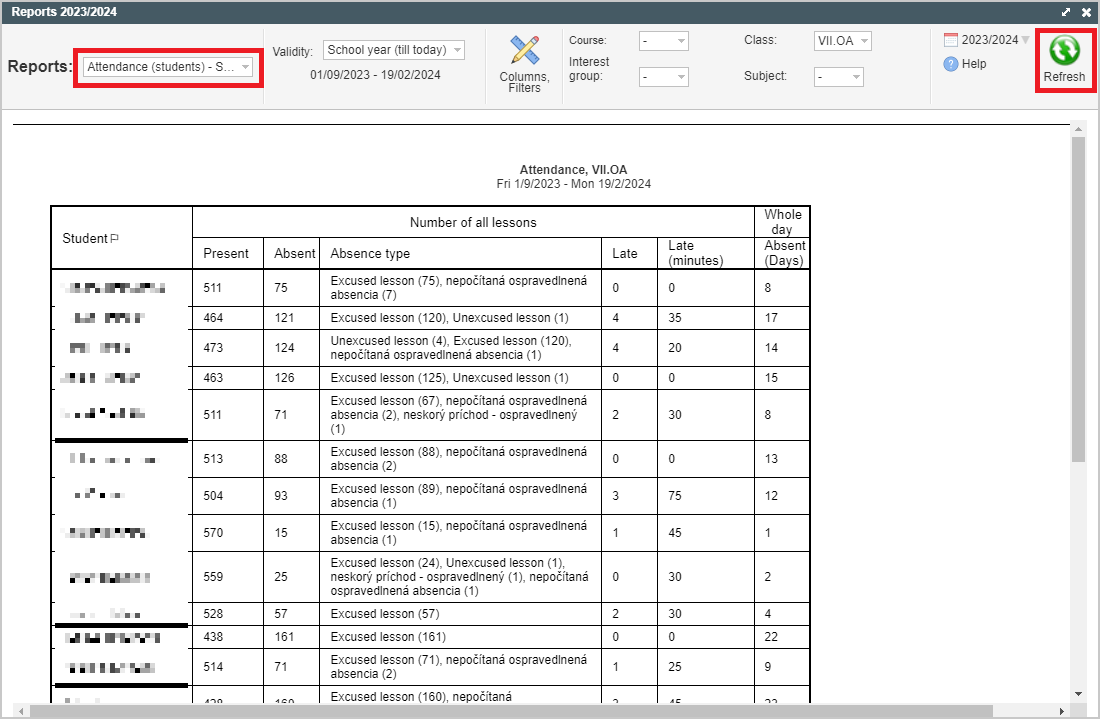1100x719 pixels.
Task: Expand the Subject dropdown
Action: pos(839,76)
